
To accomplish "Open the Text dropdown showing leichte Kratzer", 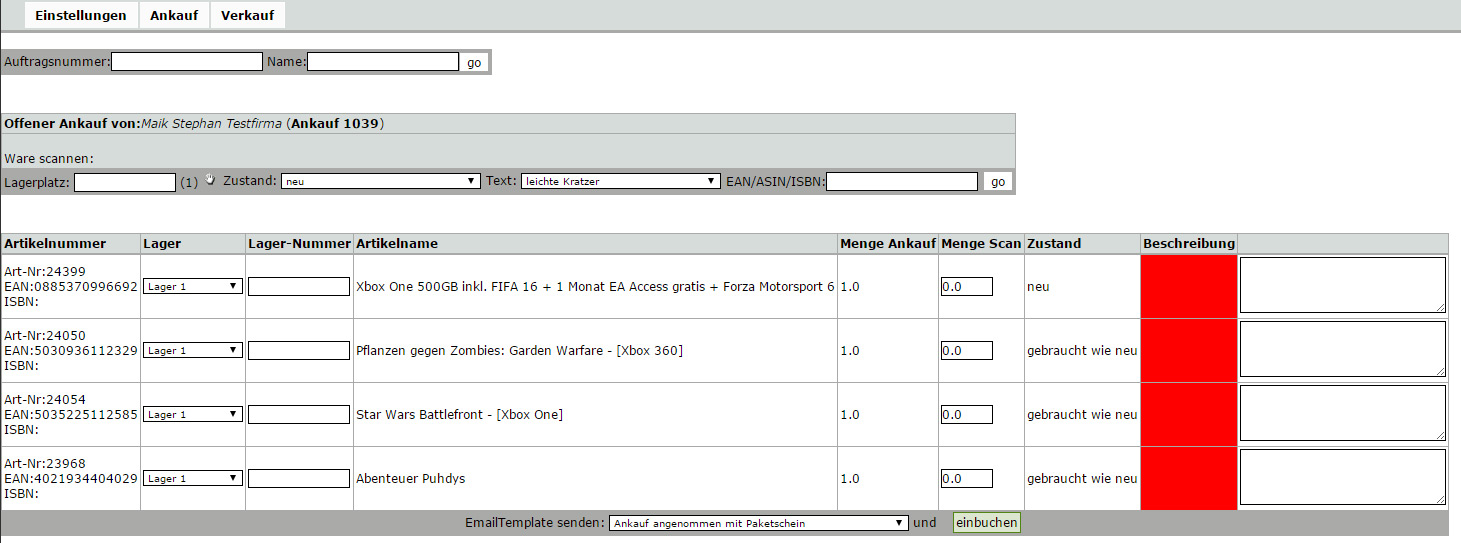I will (621, 181).
